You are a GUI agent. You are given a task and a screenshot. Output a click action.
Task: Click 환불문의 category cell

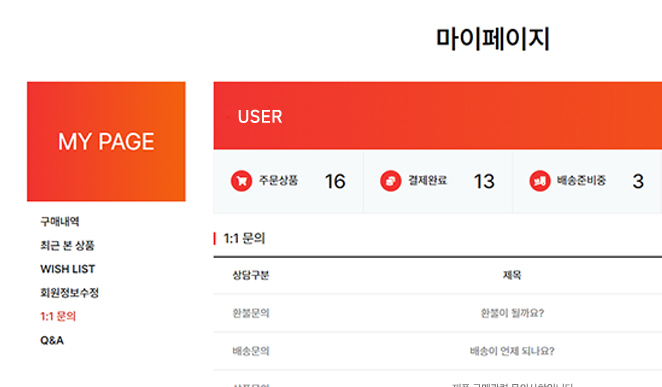[251, 313]
